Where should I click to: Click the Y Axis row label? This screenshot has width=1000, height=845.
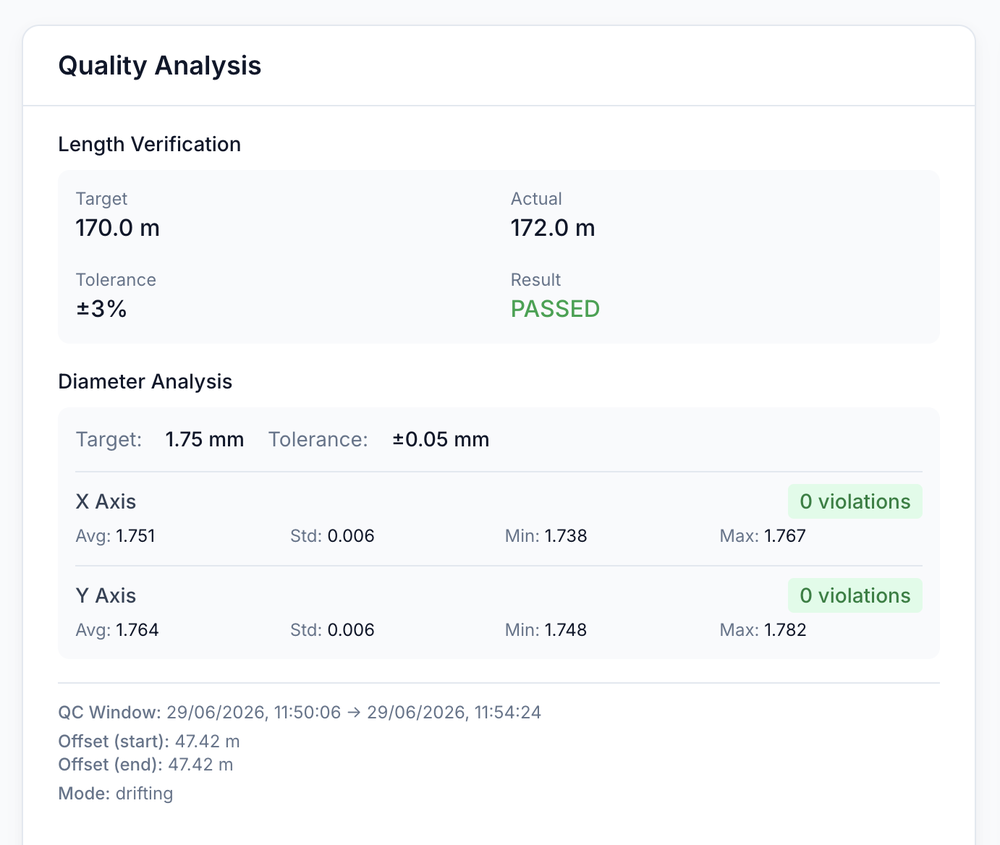click(x=106, y=596)
